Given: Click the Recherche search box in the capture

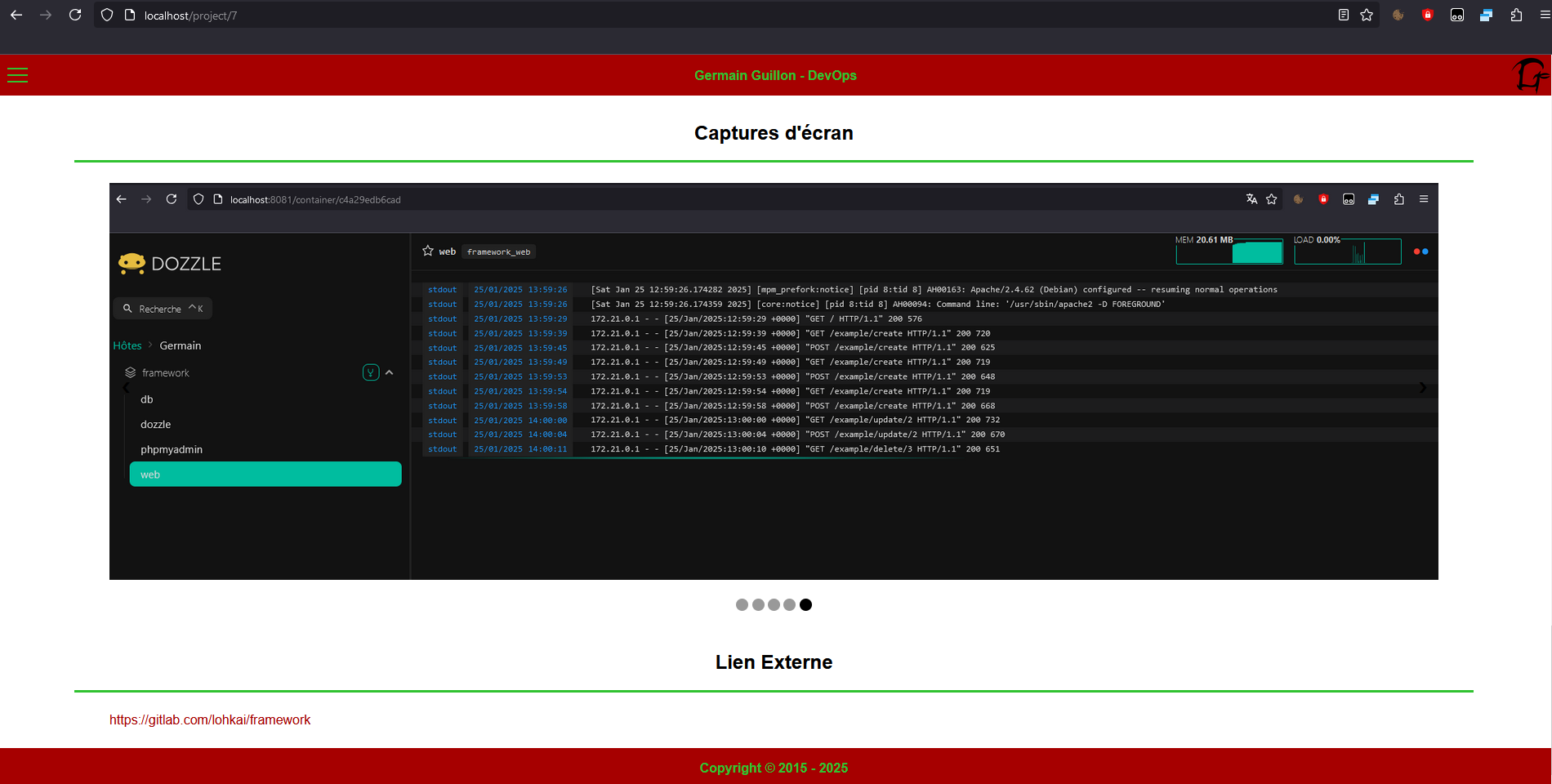Looking at the screenshot, I should coord(163,308).
